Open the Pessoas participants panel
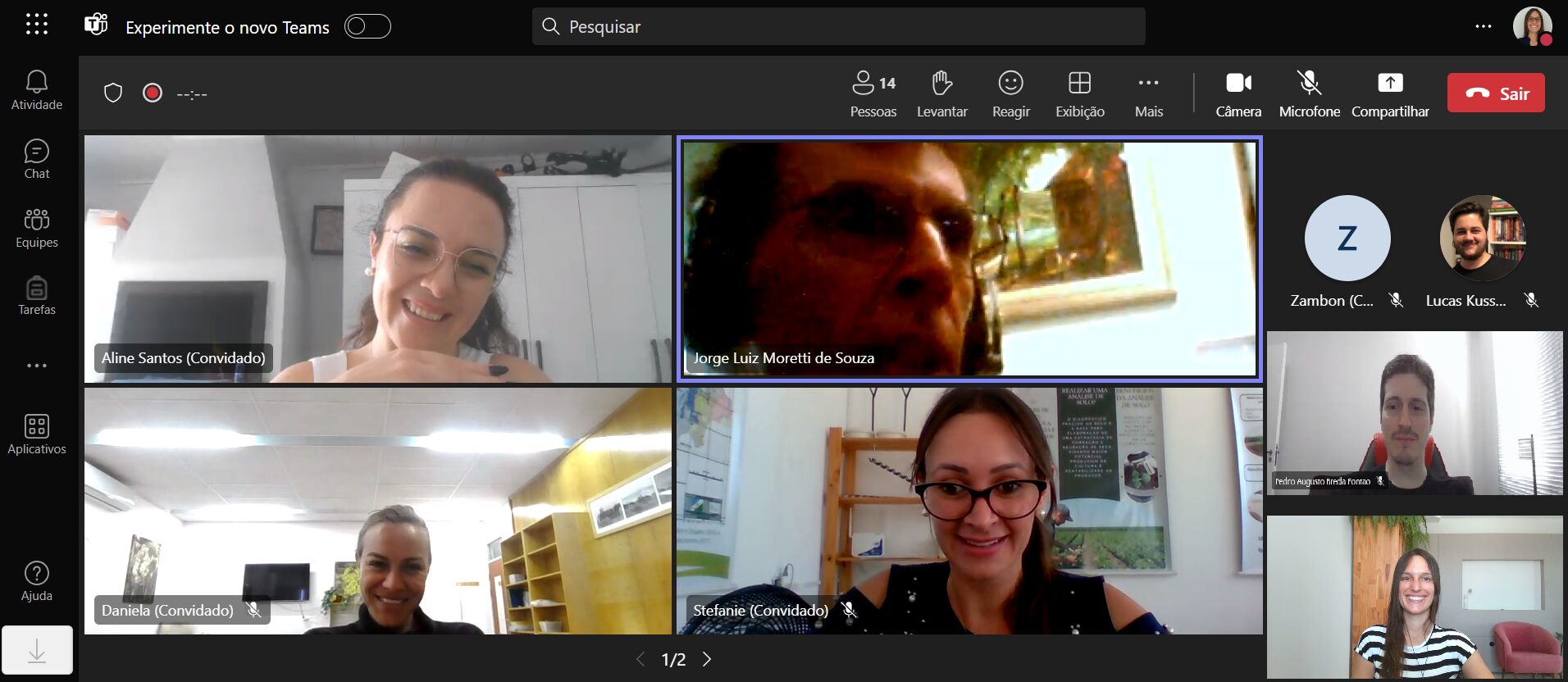 [873, 93]
